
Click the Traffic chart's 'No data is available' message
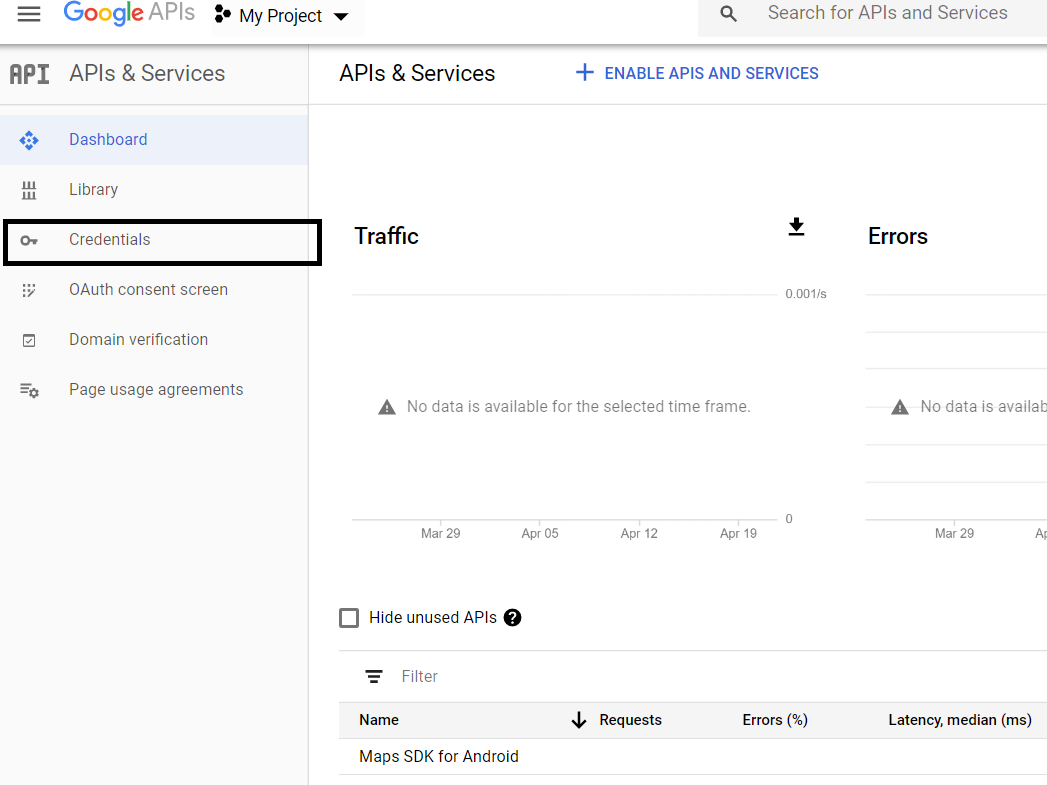click(x=578, y=407)
